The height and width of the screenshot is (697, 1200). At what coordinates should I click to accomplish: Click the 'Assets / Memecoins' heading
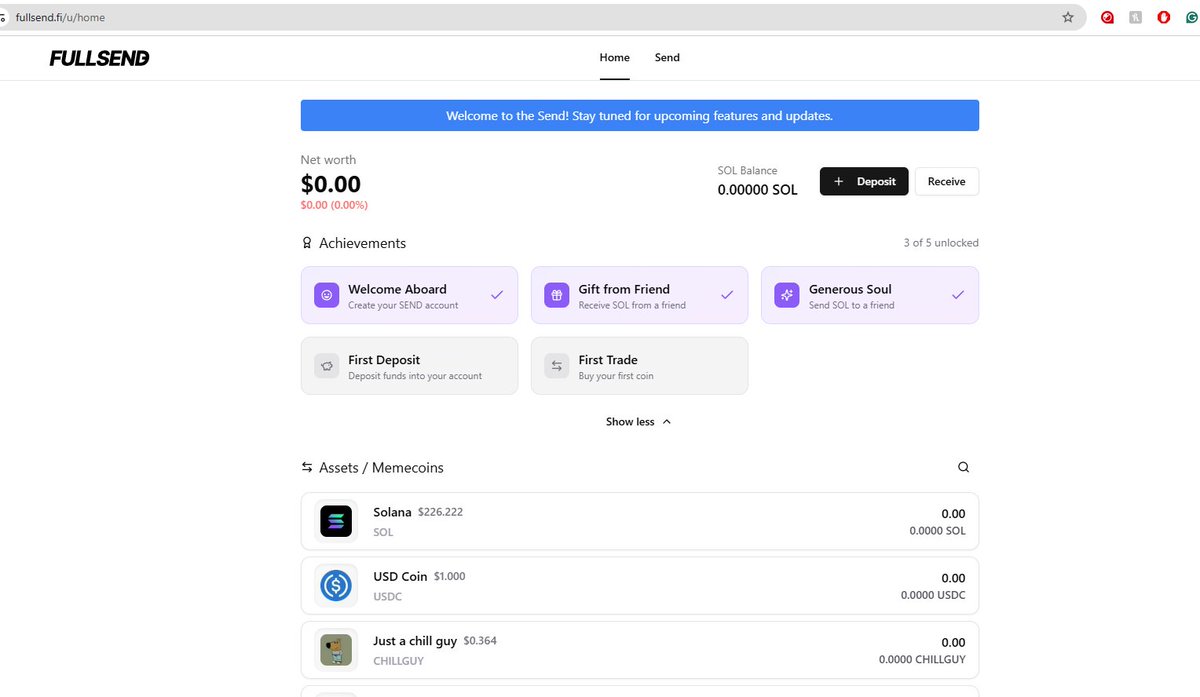381,468
